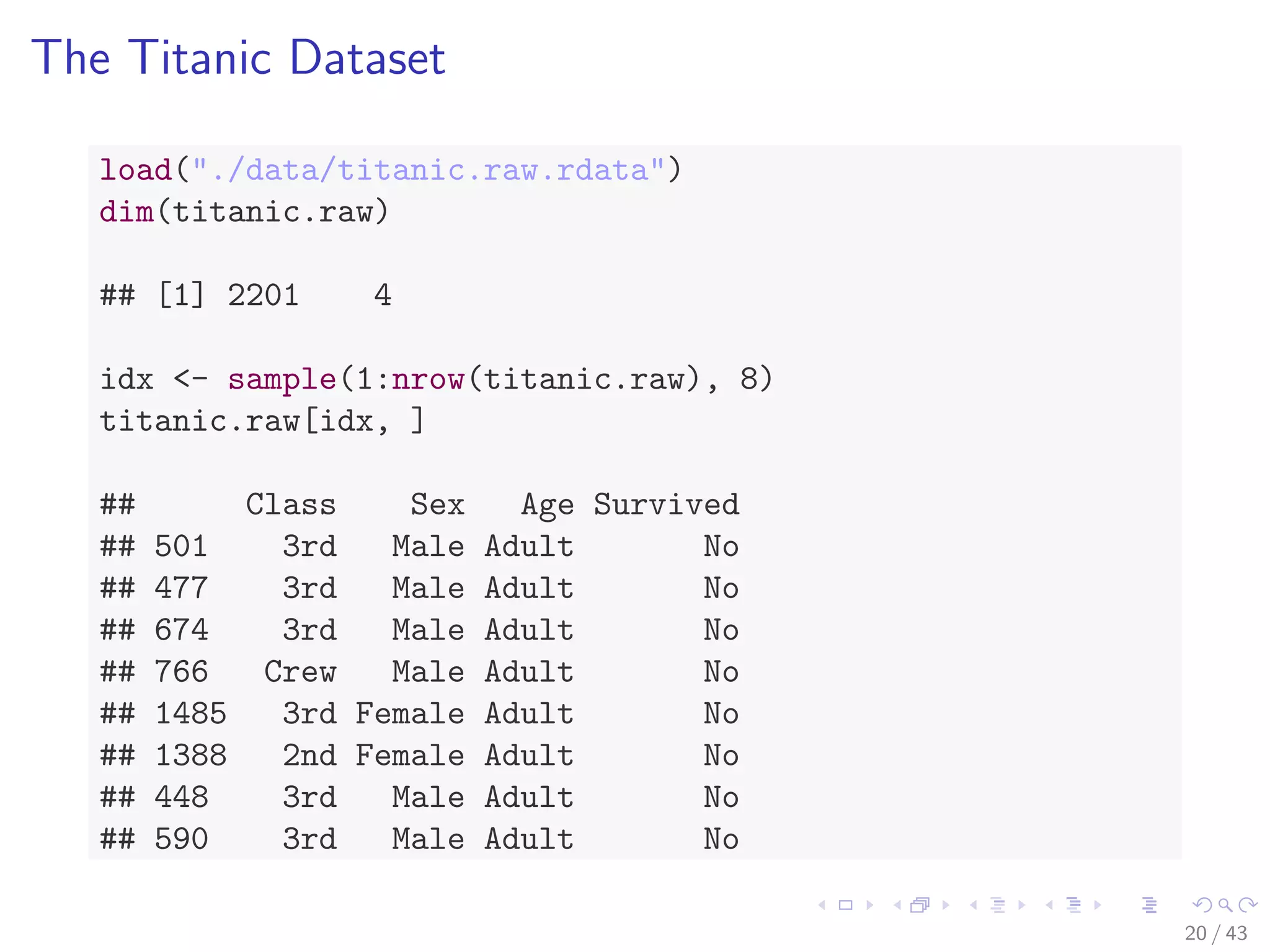Click the Class column header
The image size is (1270, 952).
pos(291,504)
